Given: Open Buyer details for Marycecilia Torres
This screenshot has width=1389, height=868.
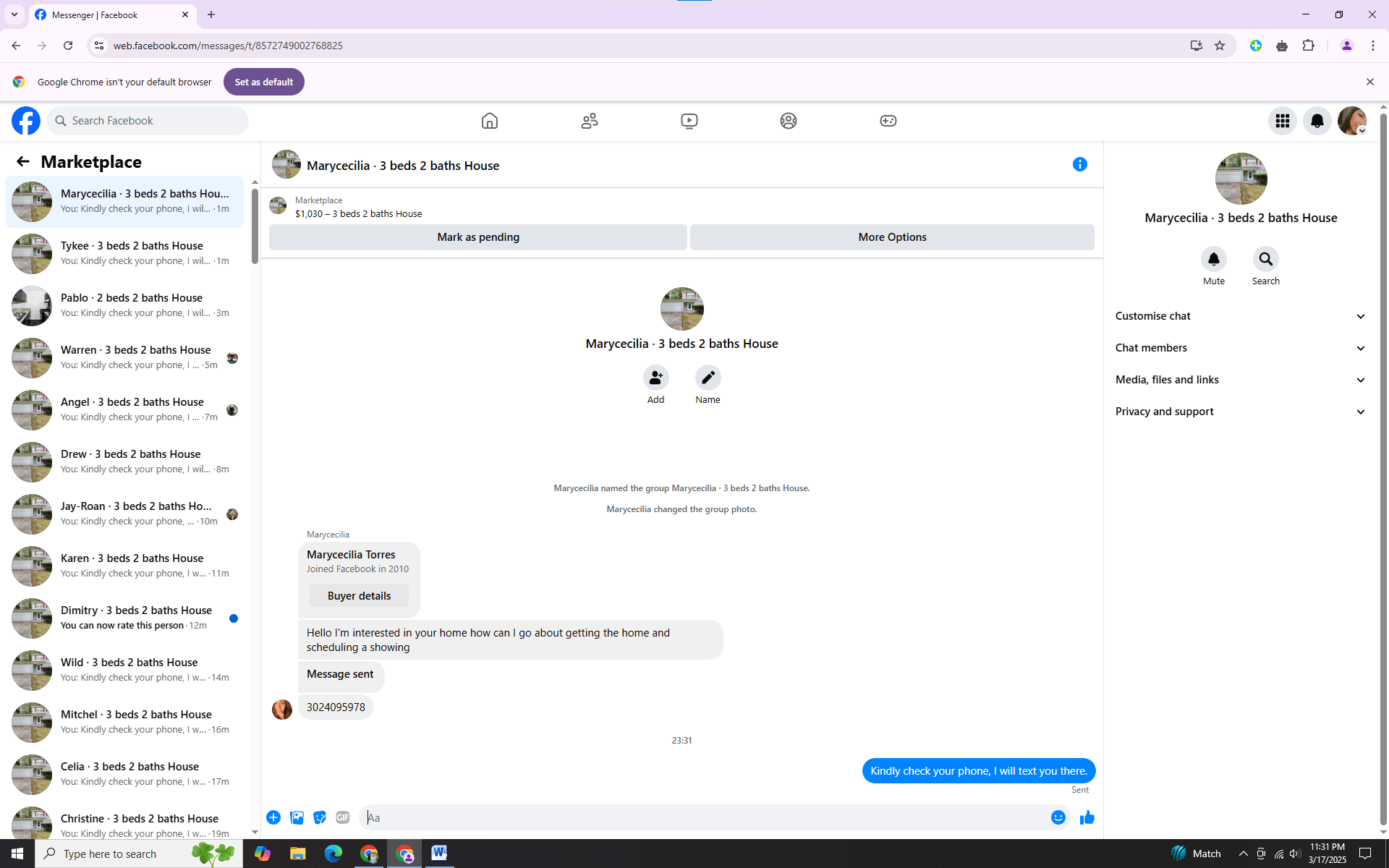Looking at the screenshot, I should click(359, 596).
